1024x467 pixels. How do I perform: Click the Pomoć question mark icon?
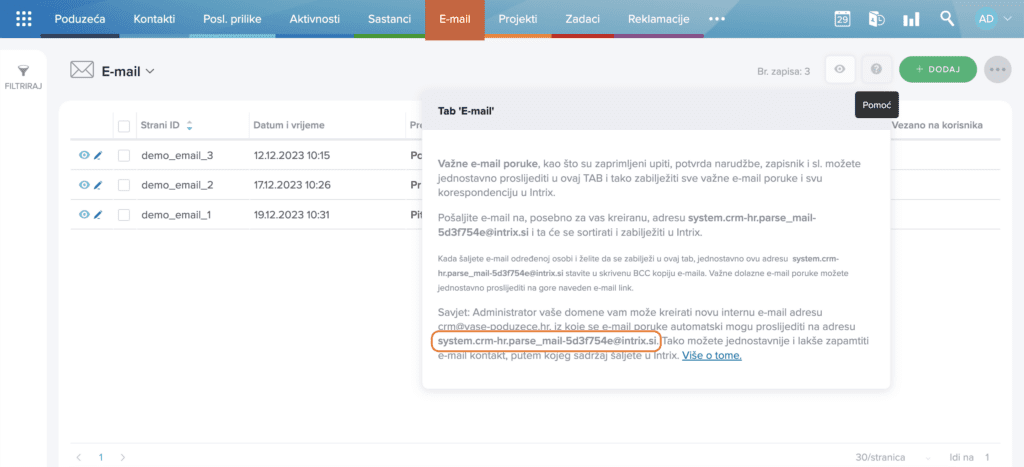(x=876, y=69)
